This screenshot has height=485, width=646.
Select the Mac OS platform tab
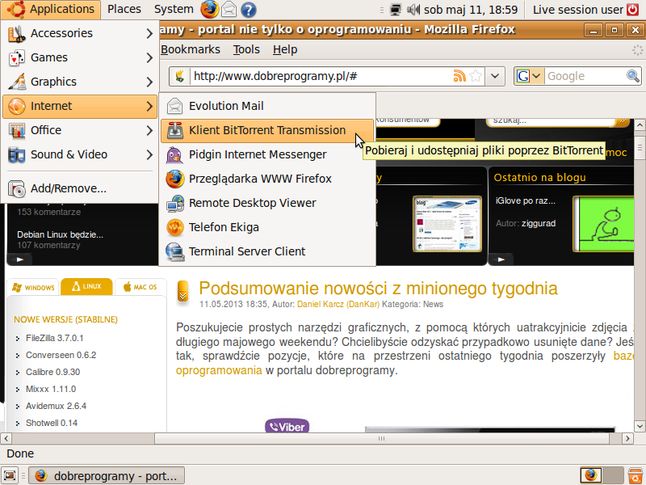140,287
